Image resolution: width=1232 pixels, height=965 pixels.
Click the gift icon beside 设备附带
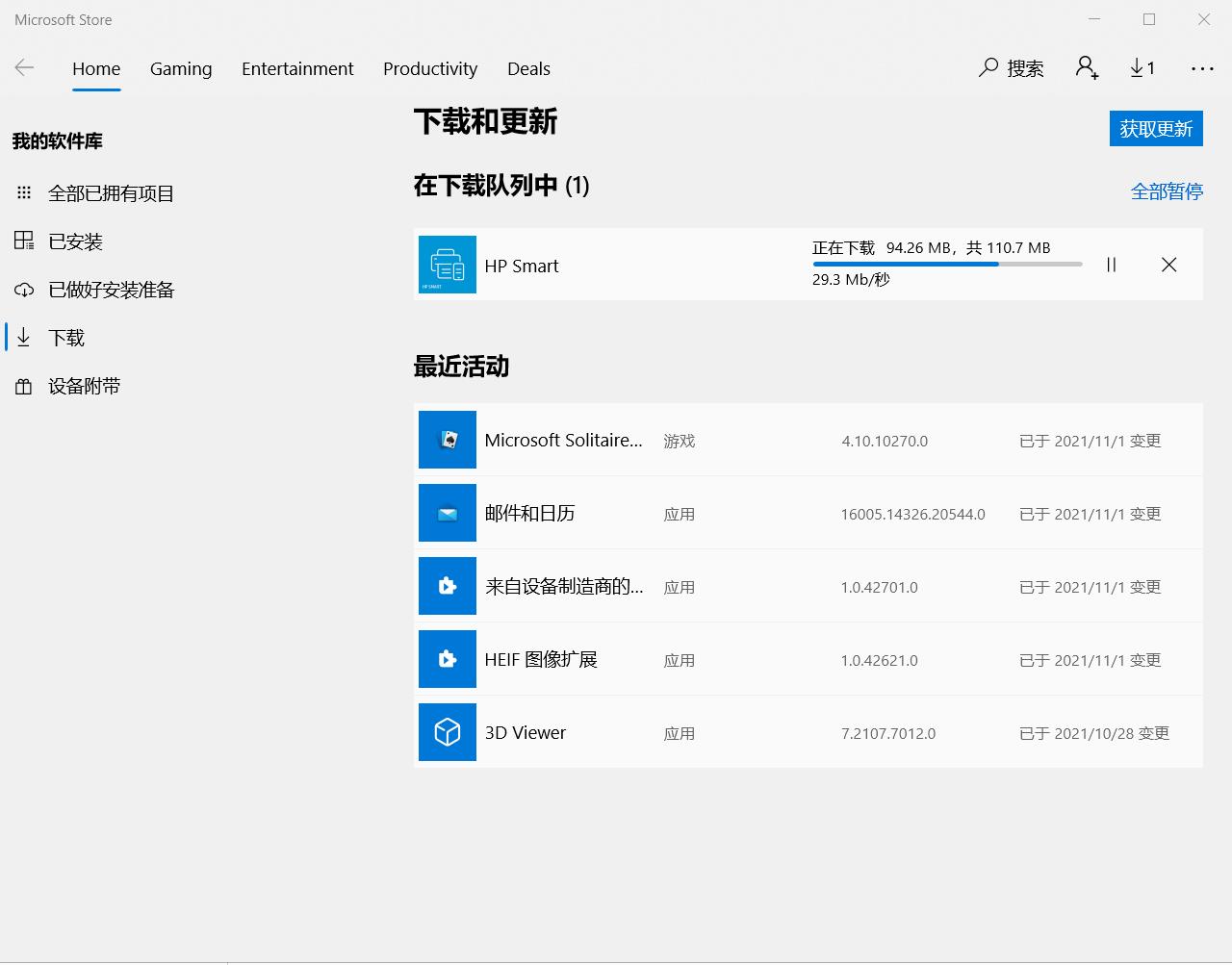coord(24,387)
